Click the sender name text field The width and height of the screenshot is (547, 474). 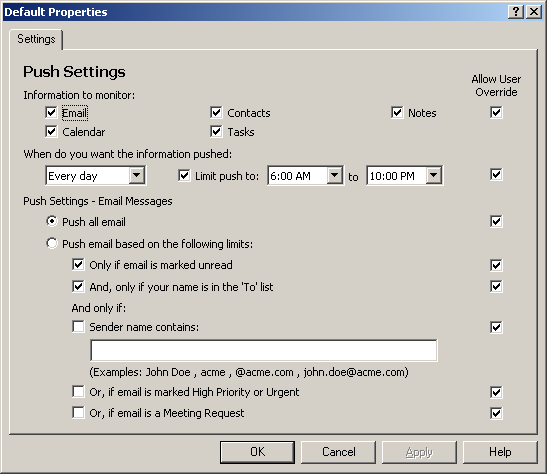[x=264, y=350]
